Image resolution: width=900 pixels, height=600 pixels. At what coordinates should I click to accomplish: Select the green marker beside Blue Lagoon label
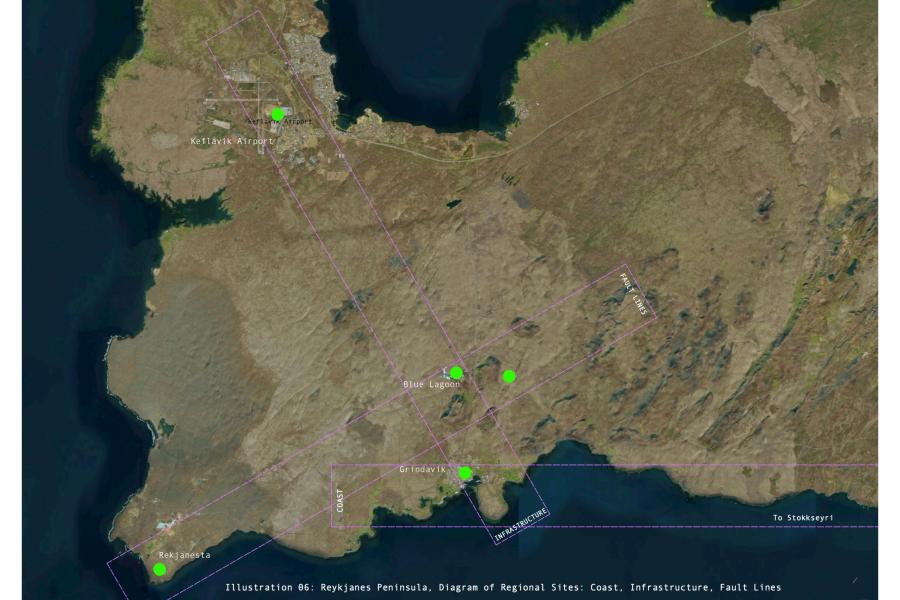click(456, 373)
